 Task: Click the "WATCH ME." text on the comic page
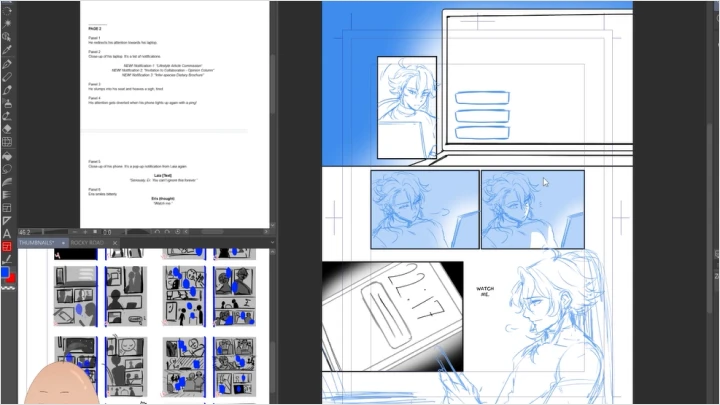click(485, 291)
